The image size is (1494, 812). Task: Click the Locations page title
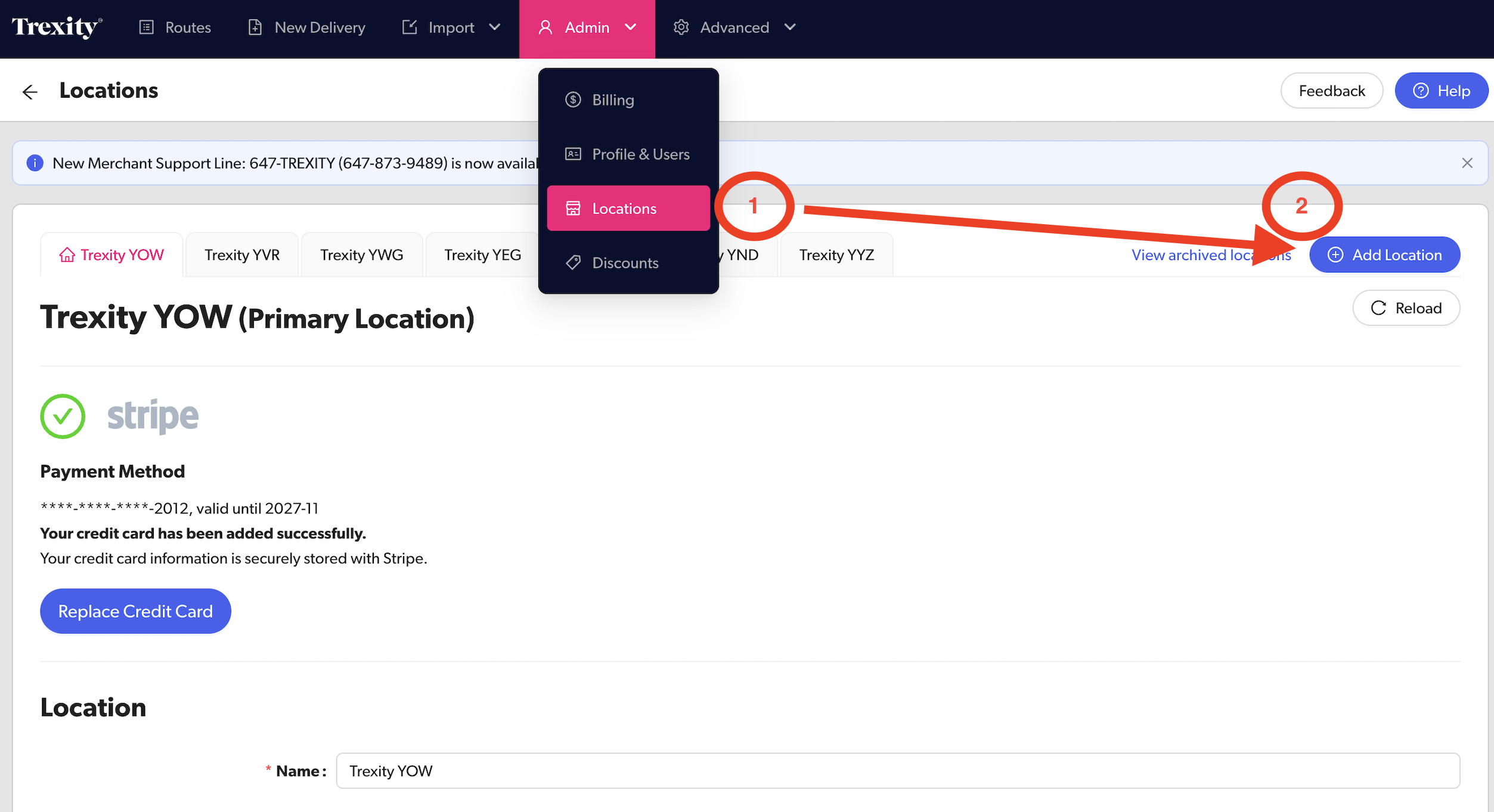click(109, 91)
